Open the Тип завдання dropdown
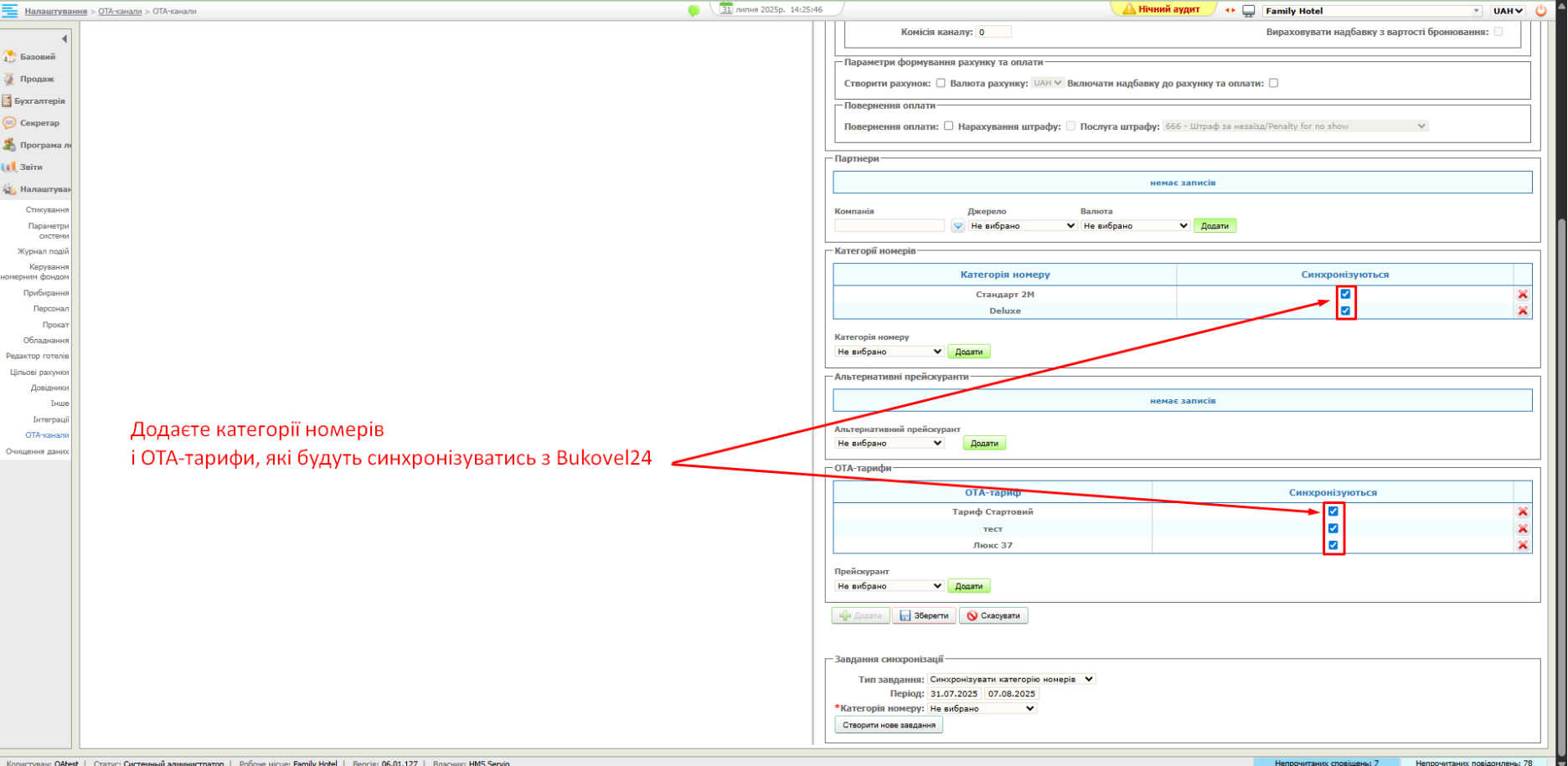 1011,679
